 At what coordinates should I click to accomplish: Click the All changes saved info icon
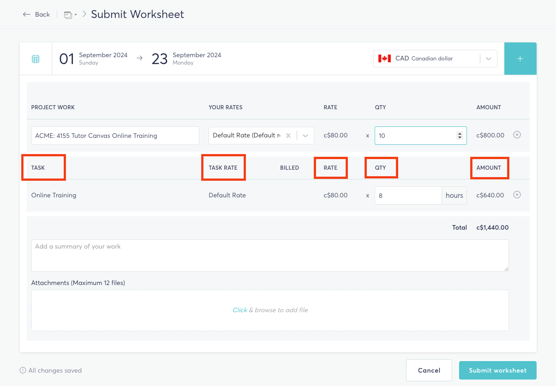[x=23, y=370]
